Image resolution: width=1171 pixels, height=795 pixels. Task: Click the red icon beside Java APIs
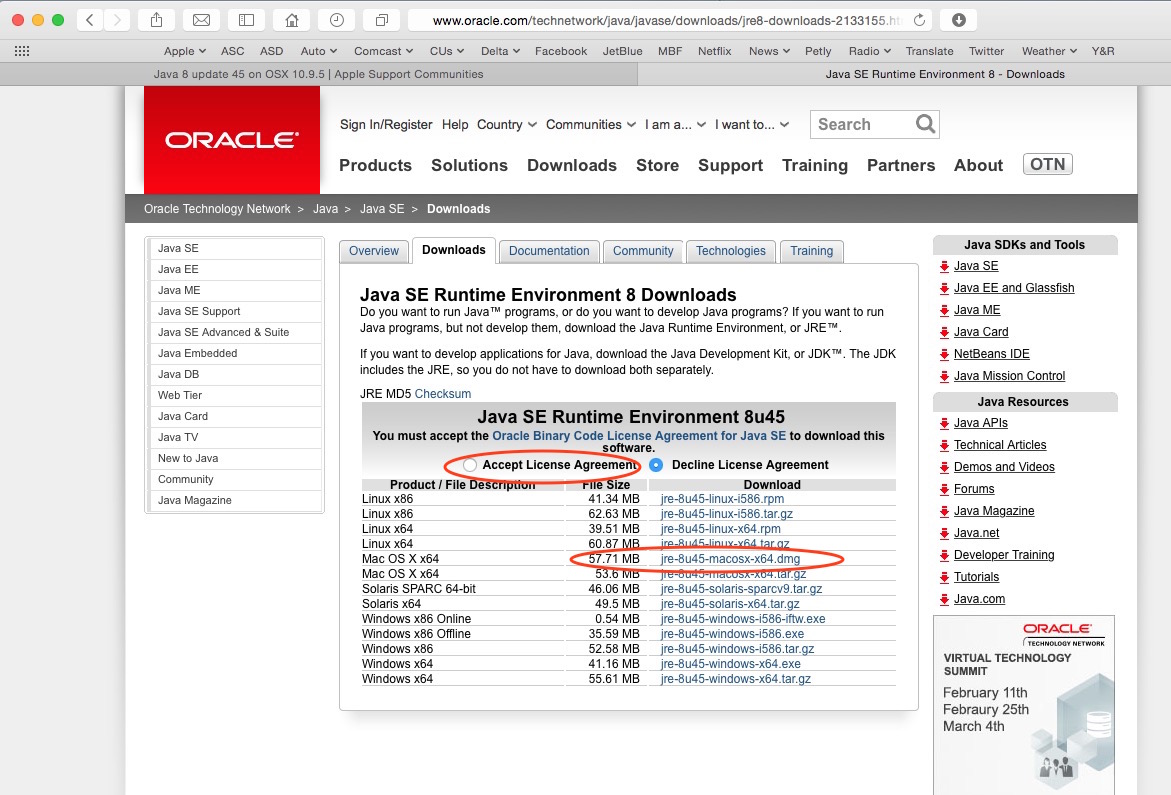tap(944, 423)
